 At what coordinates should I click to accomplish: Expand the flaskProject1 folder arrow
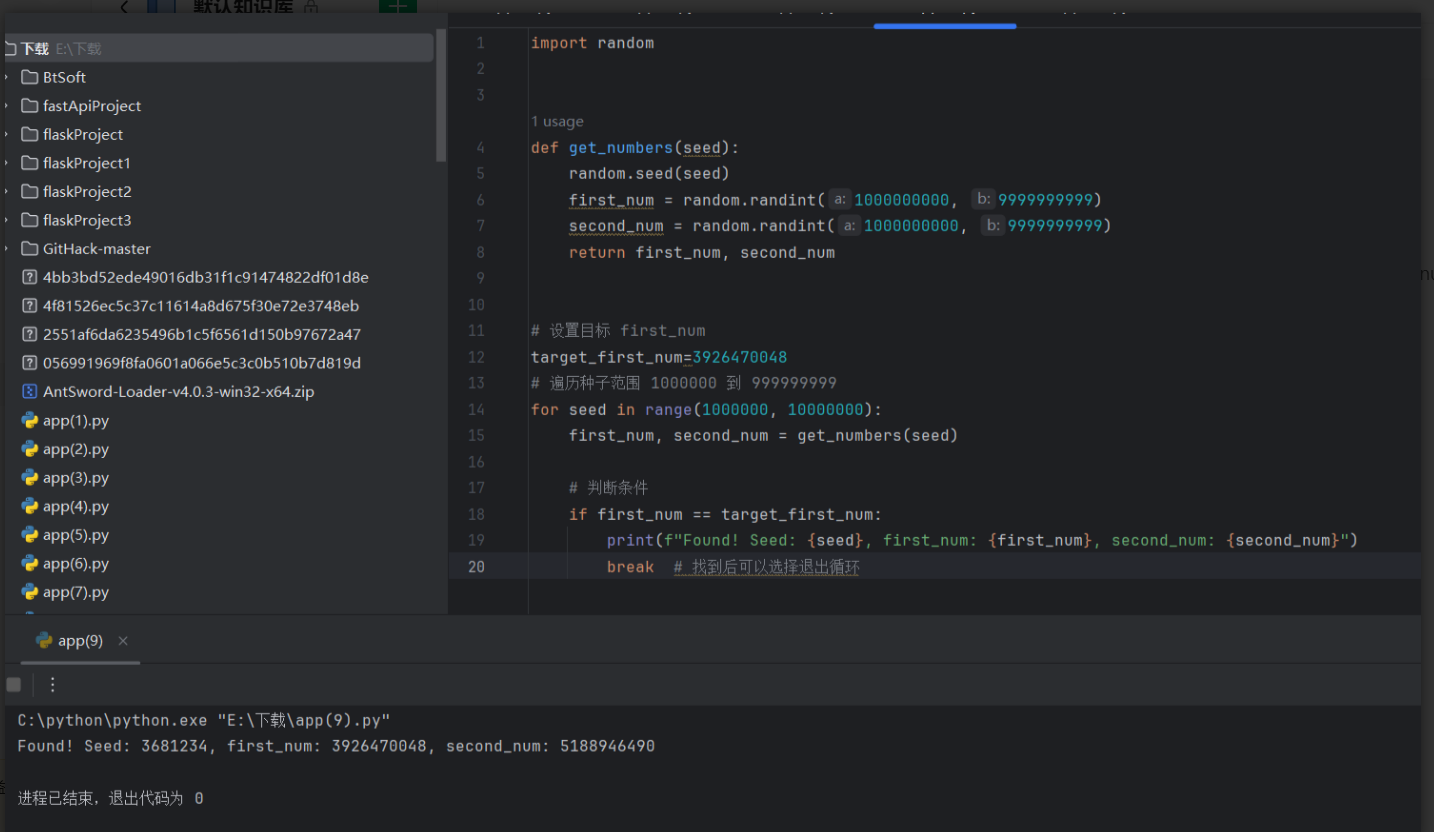pyautogui.click(x=7, y=163)
